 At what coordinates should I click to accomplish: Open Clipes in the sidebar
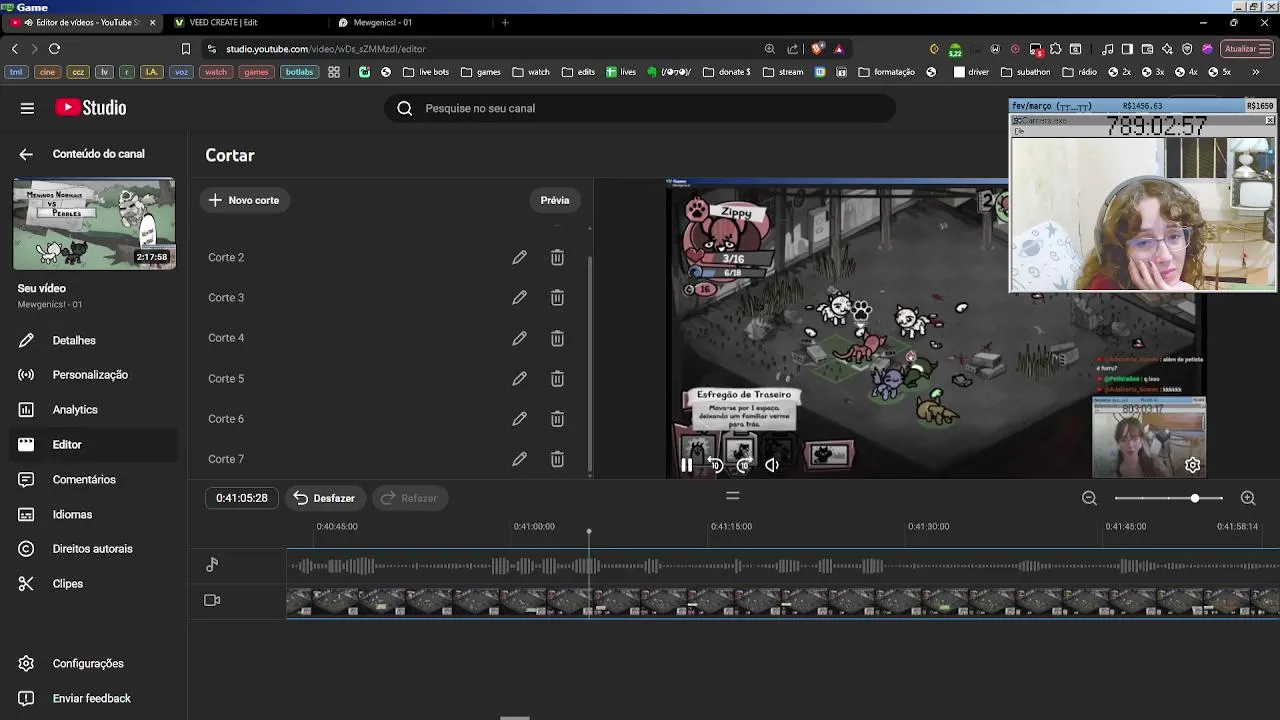tap(94, 584)
